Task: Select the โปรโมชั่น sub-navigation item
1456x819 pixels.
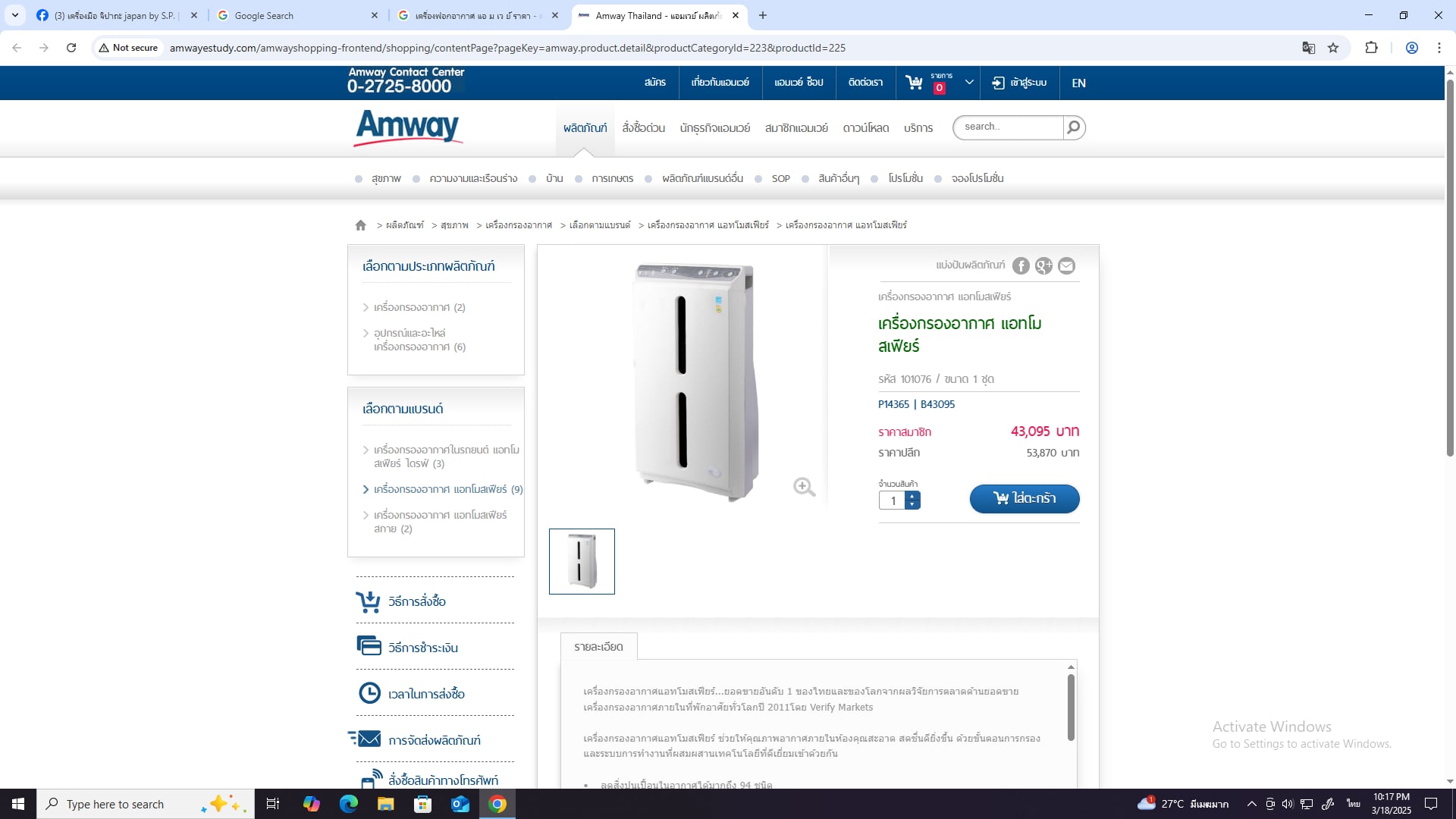Action: click(905, 178)
